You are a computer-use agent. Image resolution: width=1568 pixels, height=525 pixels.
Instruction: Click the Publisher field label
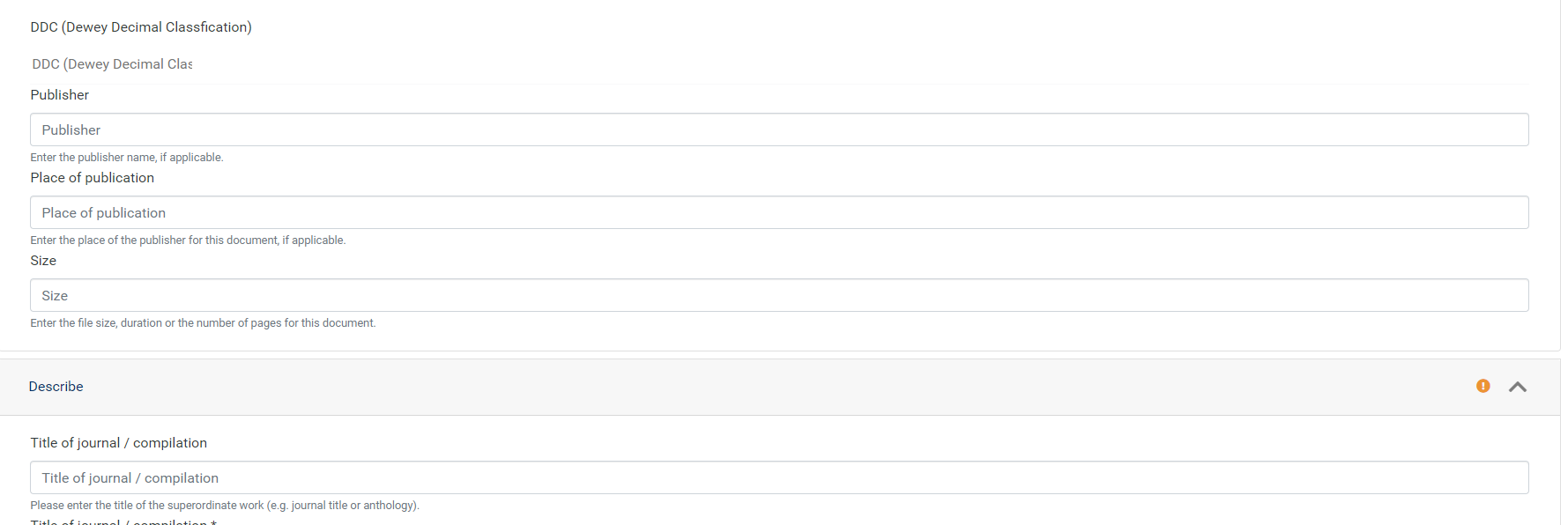pyautogui.click(x=59, y=94)
